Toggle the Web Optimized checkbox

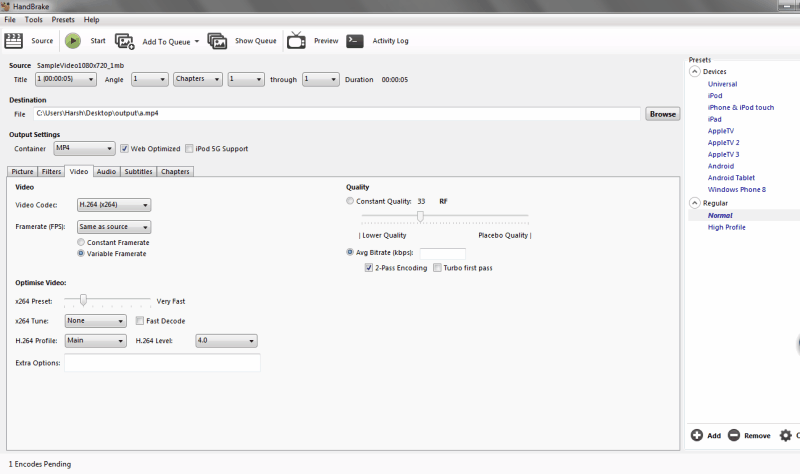[124, 149]
